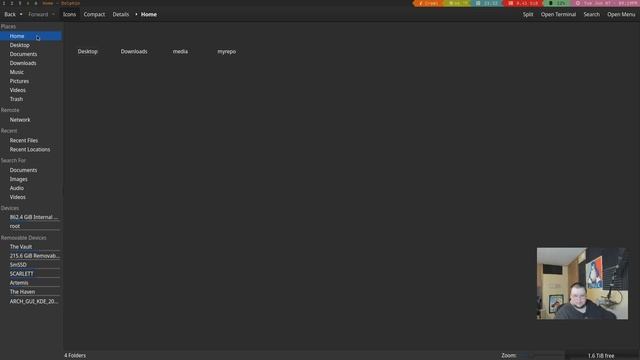Show Recent Files
This screenshot has width=640, height=360.
point(31,140)
